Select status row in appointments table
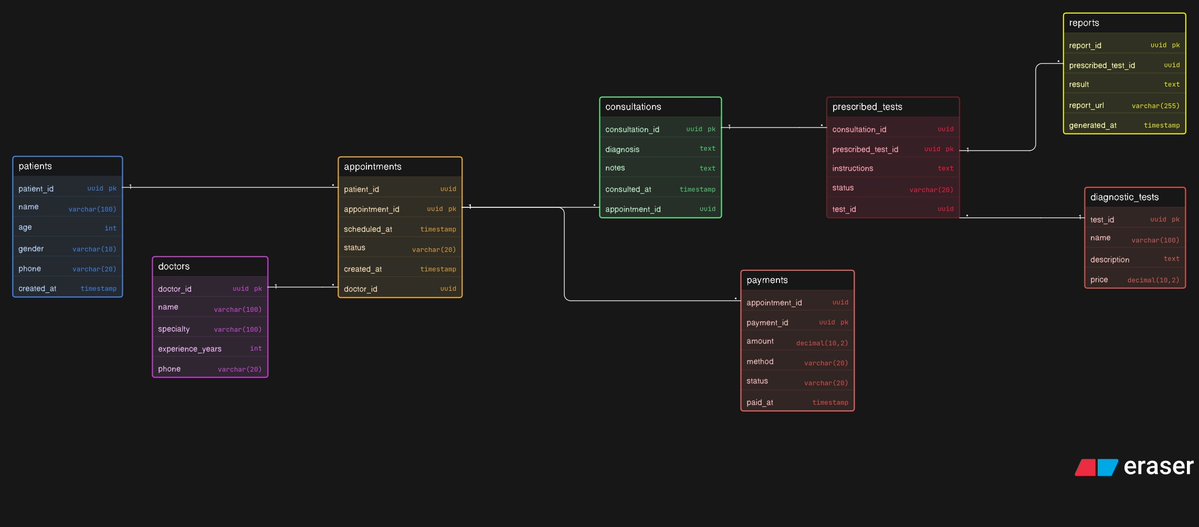 coord(400,249)
